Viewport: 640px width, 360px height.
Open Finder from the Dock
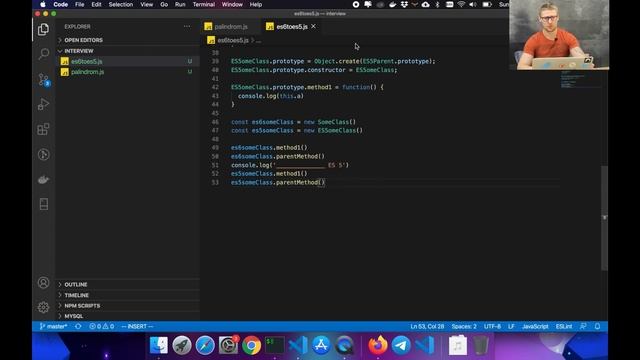159,345
